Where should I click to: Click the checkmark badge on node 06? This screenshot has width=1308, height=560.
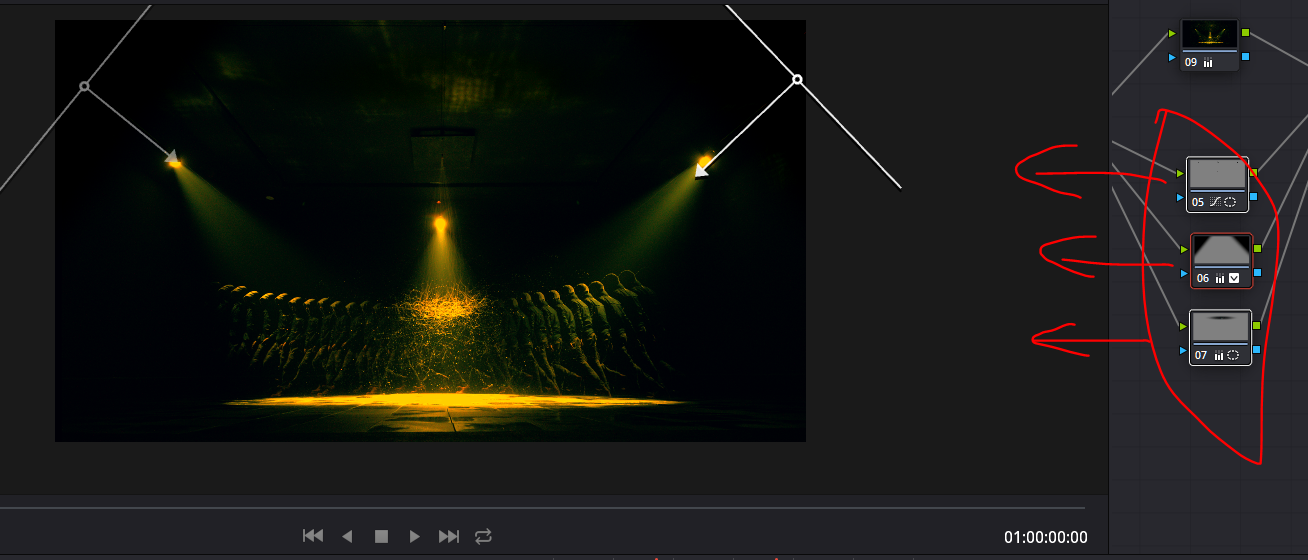point(1234,279)
